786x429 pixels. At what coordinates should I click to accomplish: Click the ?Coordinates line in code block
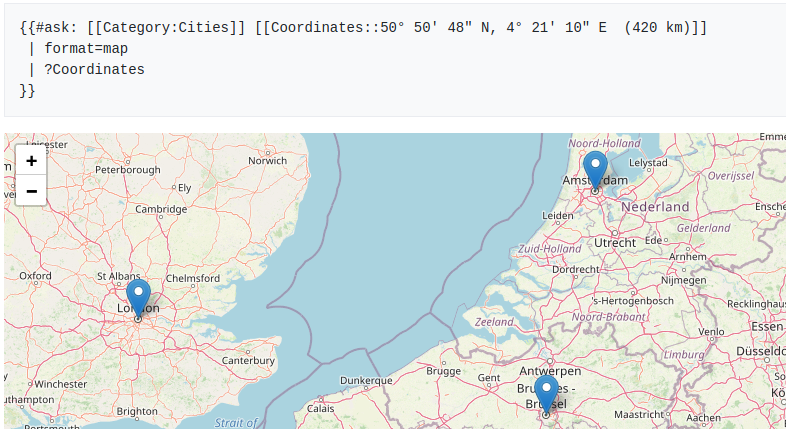94,70
